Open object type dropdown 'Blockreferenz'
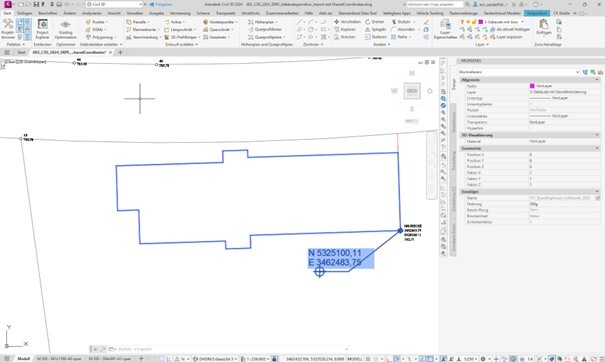 point(519,72)
